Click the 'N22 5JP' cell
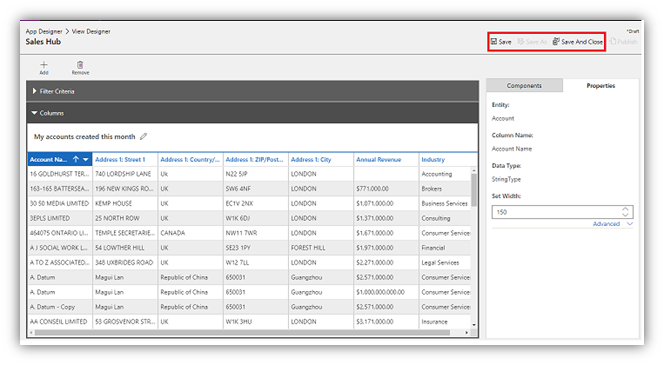Viewport: 664px width, 365px height. (x=255, y=174)
